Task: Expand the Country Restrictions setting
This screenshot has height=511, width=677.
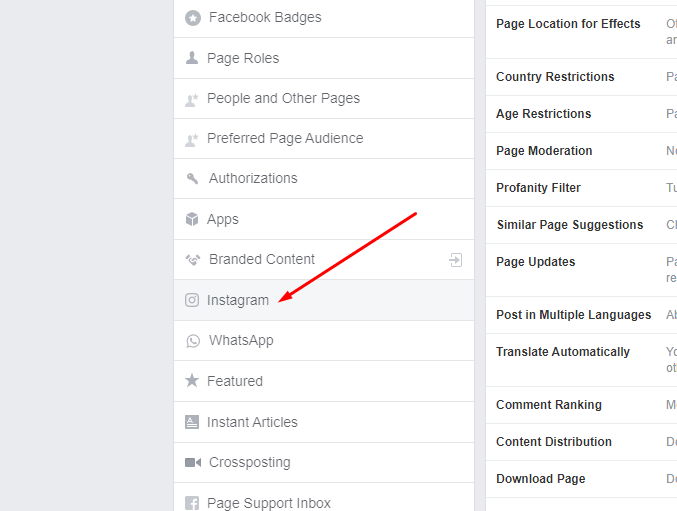Action: (582, 77)
